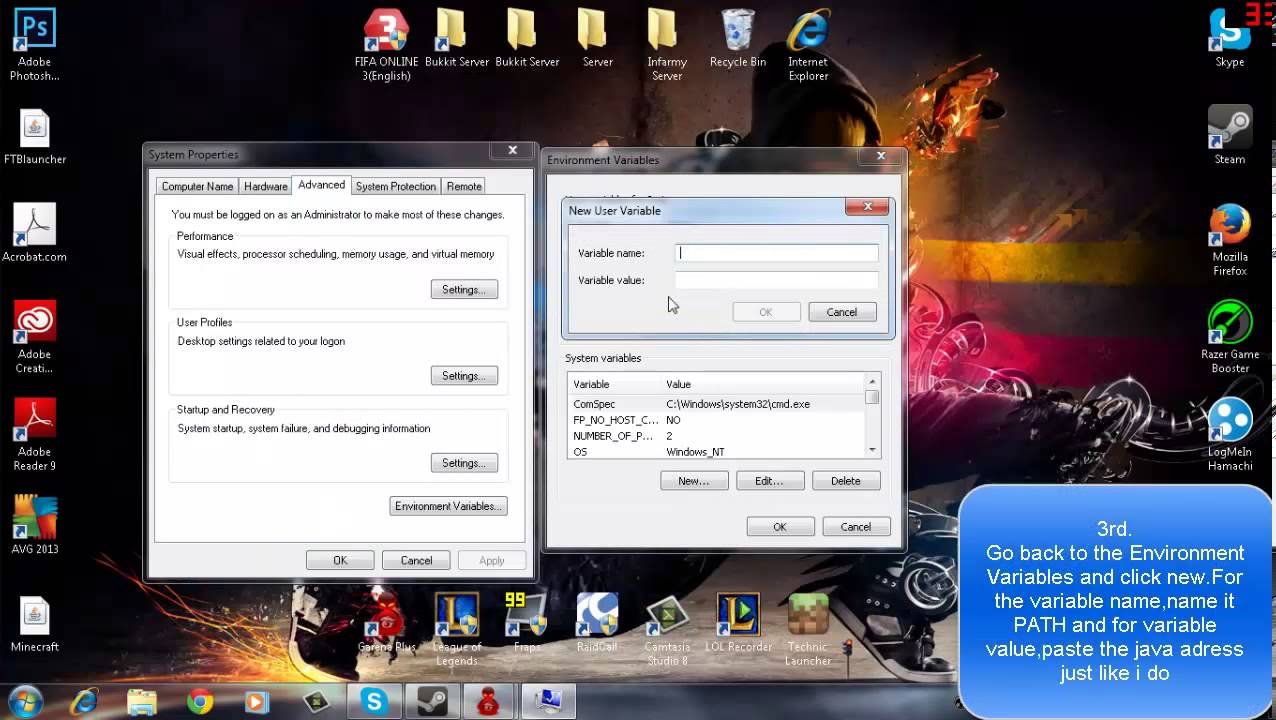Open Startup and Recovery Settings
The width and height of the screenshot is (1276, 720).
[464, 463]
